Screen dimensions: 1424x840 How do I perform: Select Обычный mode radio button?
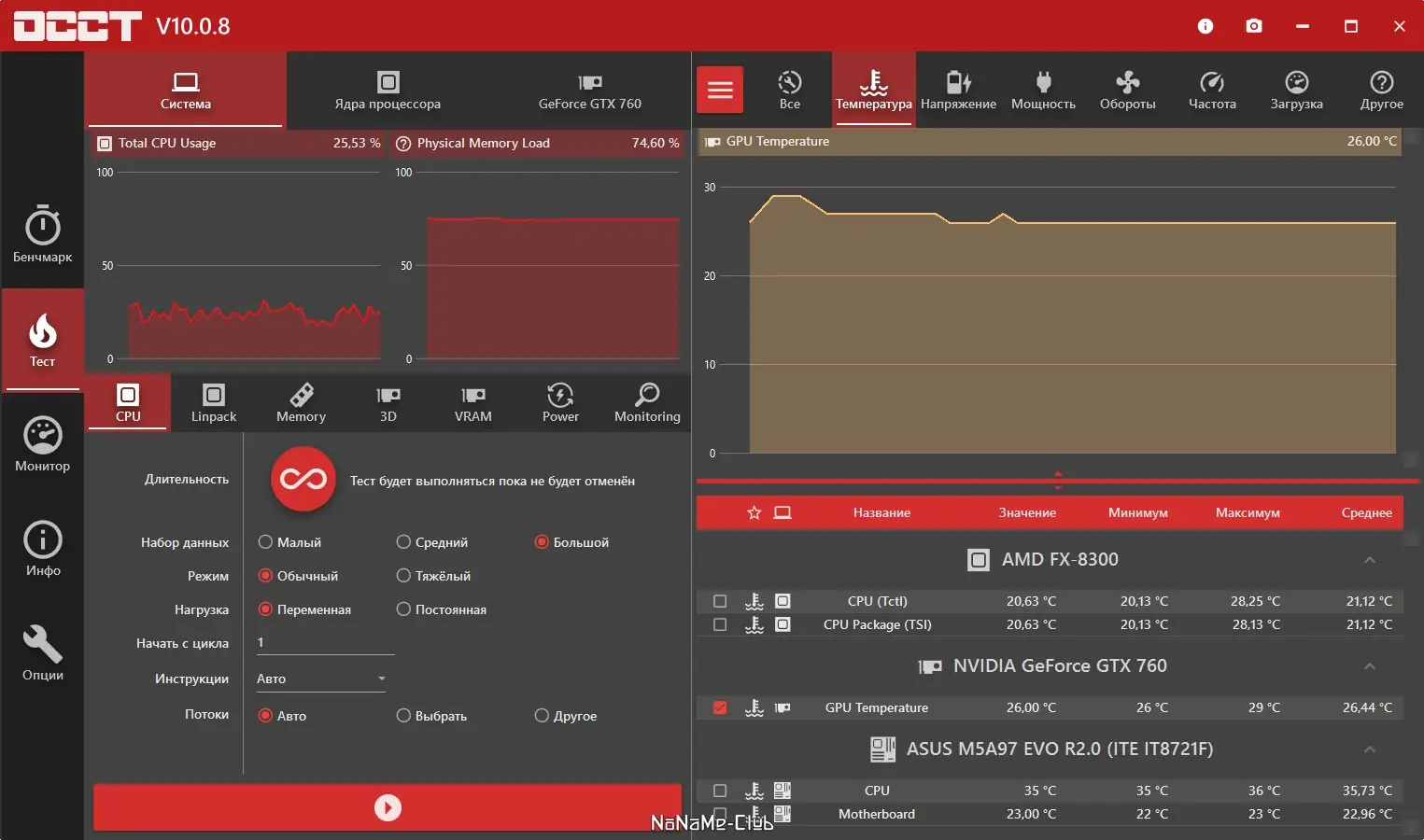tap(298, 576)
